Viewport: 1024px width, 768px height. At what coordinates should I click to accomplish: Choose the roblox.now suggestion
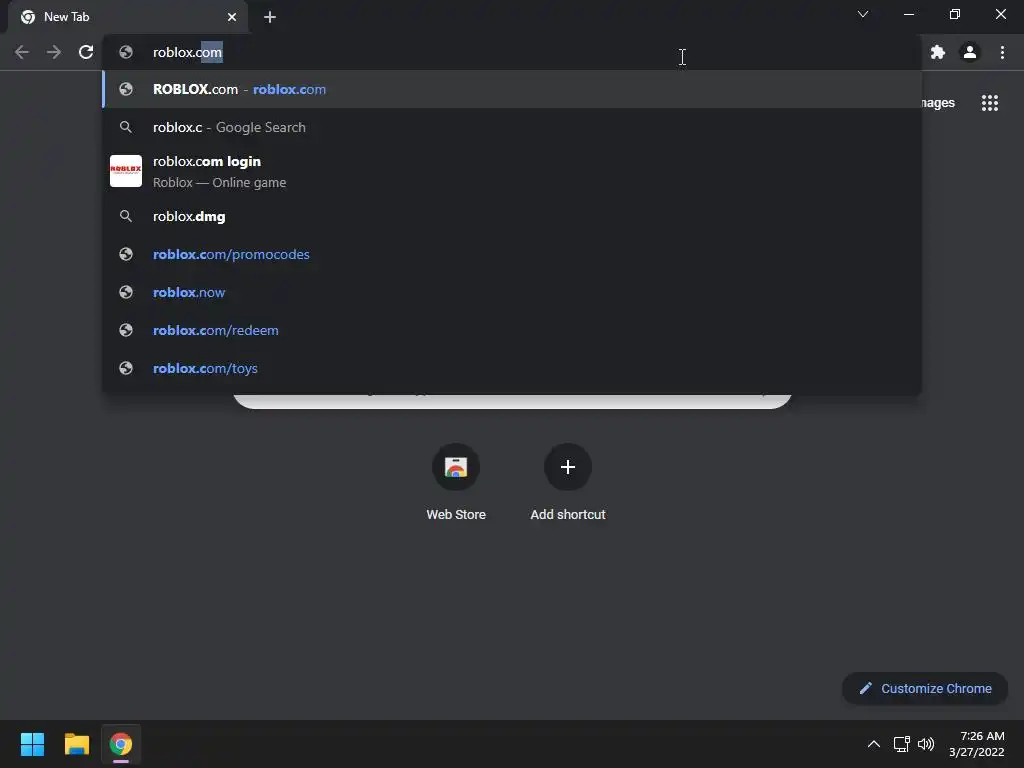point(512,292)
